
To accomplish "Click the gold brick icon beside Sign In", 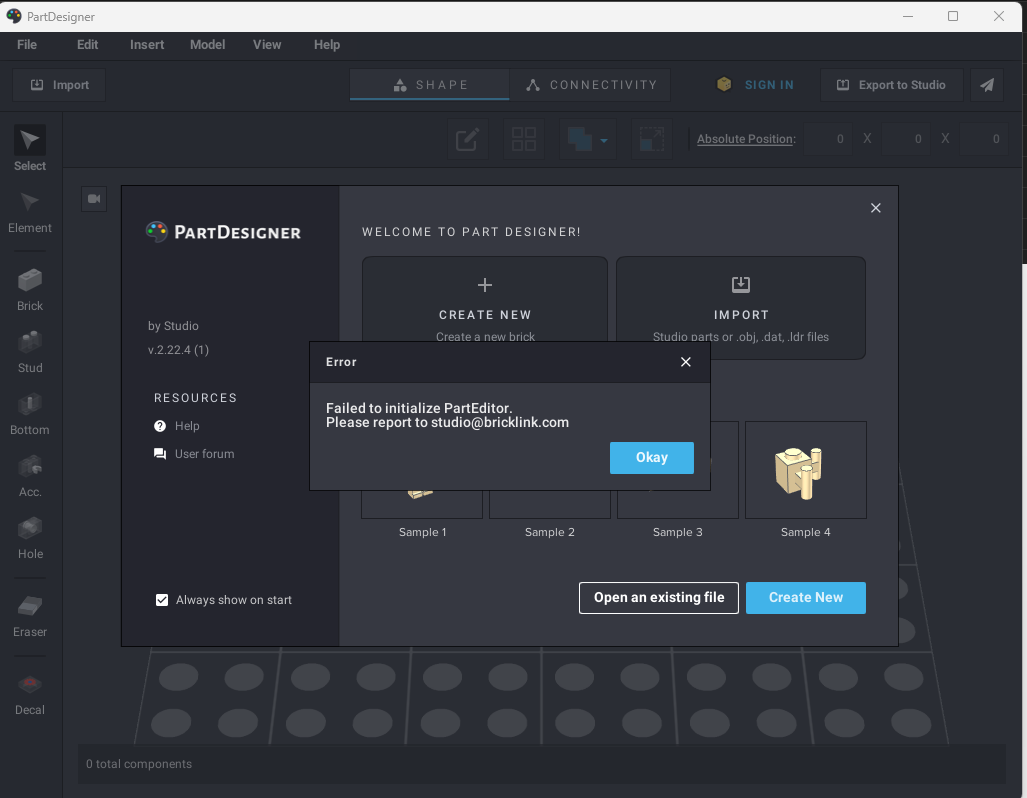I will click(724, 85).
